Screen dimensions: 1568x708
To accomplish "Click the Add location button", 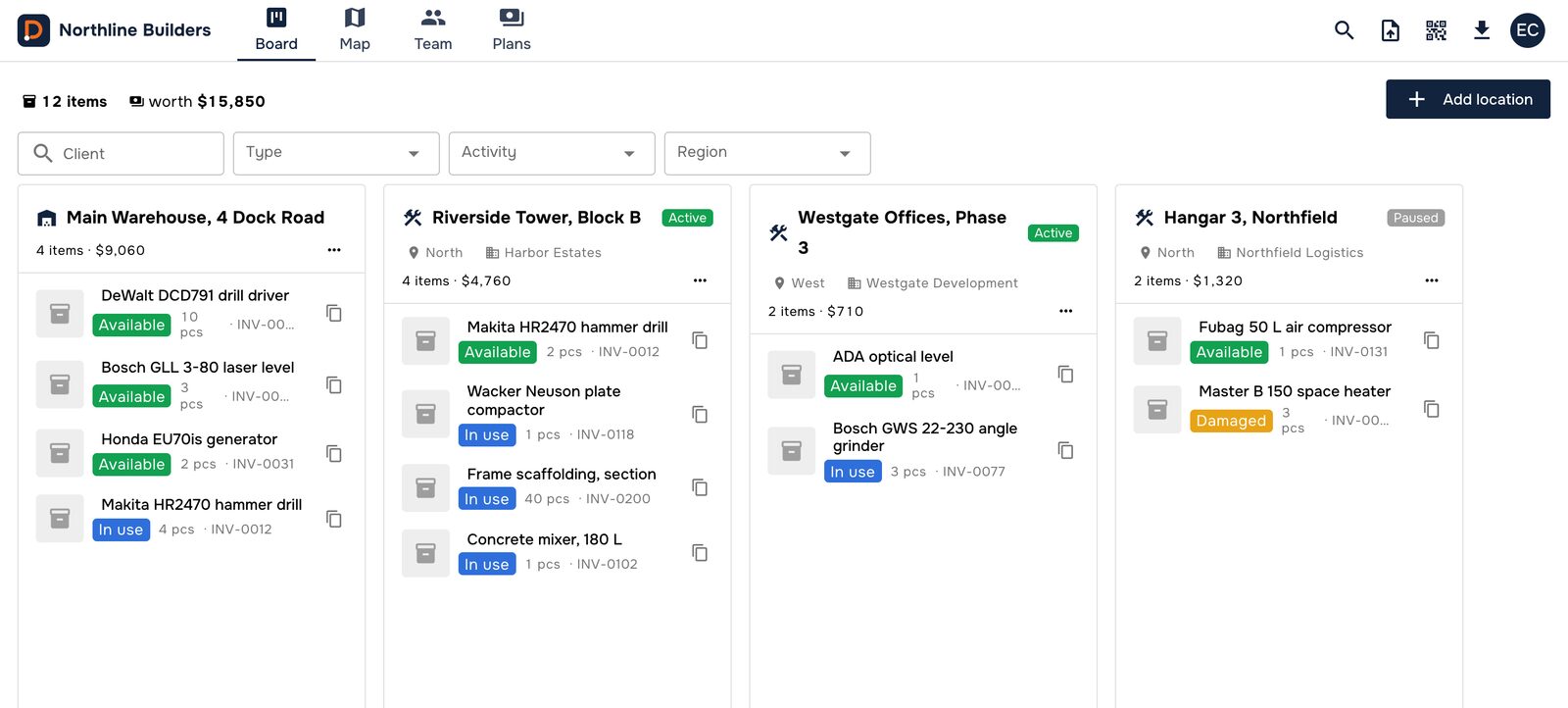I will tap(1468, 99).
